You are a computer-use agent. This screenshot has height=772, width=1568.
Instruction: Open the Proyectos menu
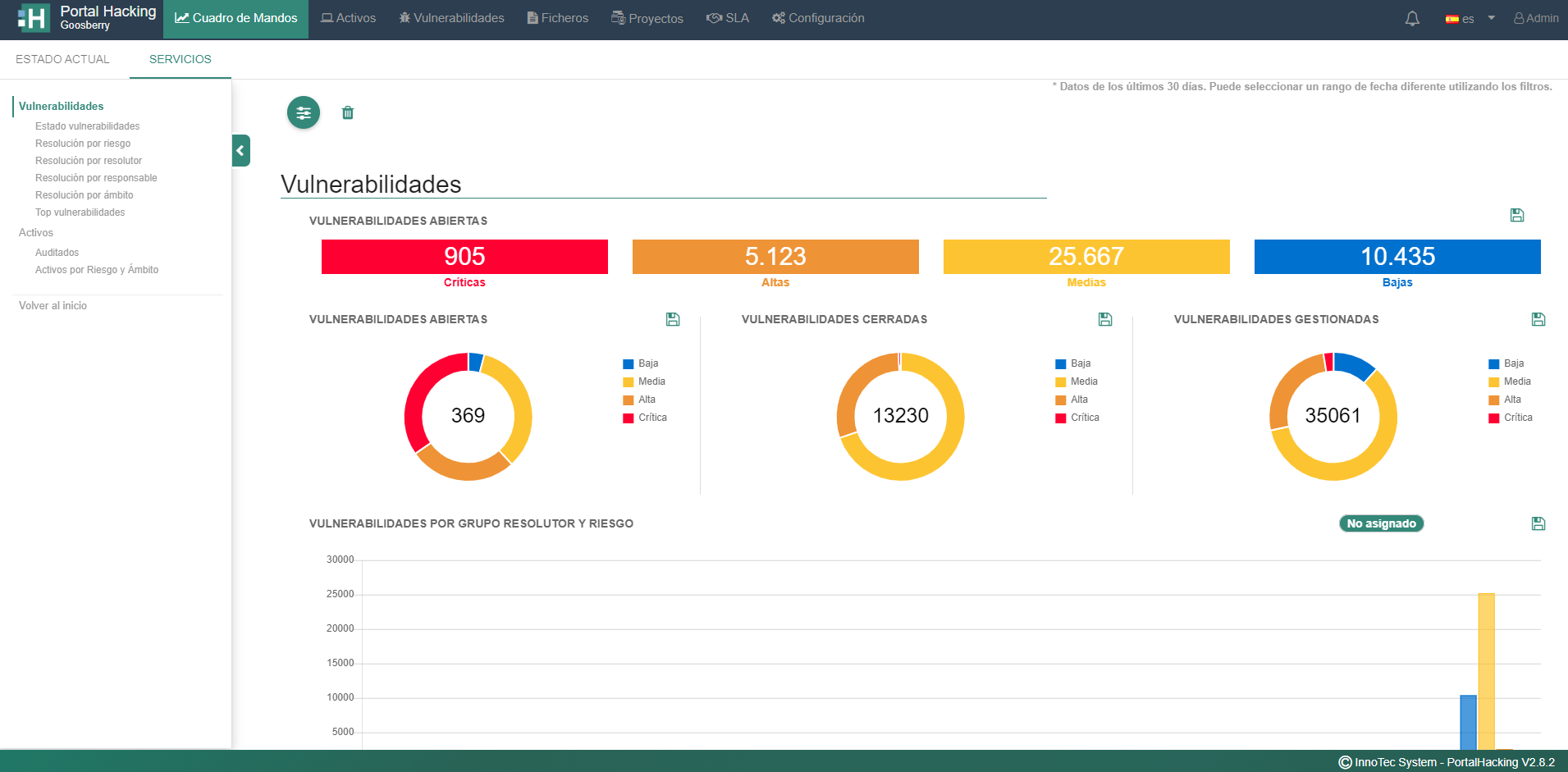[x=647, y=18]
